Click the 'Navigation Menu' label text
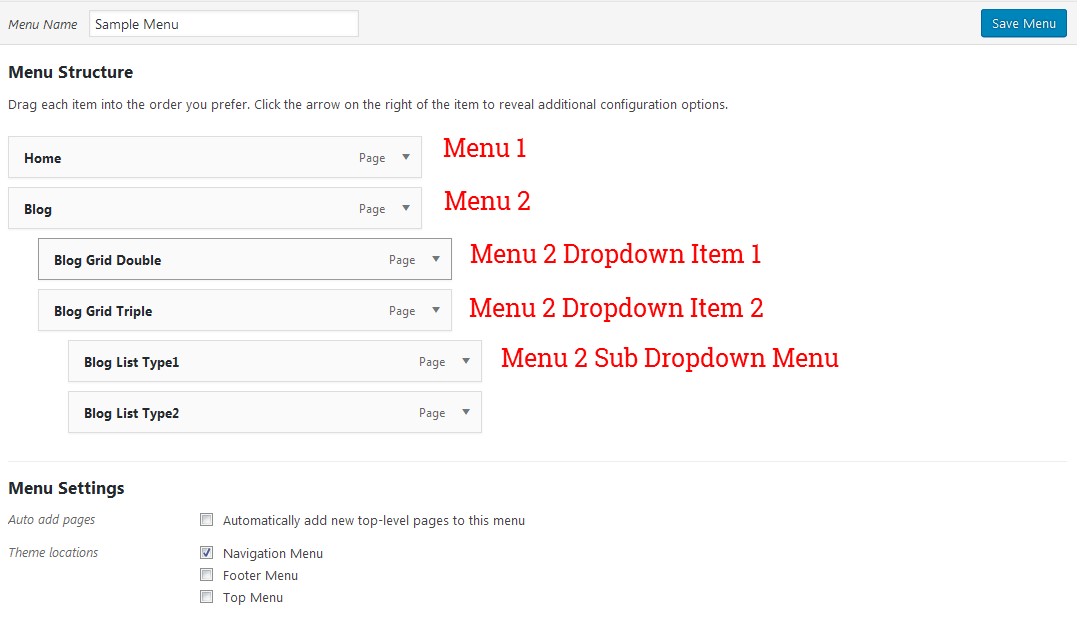 273,553
